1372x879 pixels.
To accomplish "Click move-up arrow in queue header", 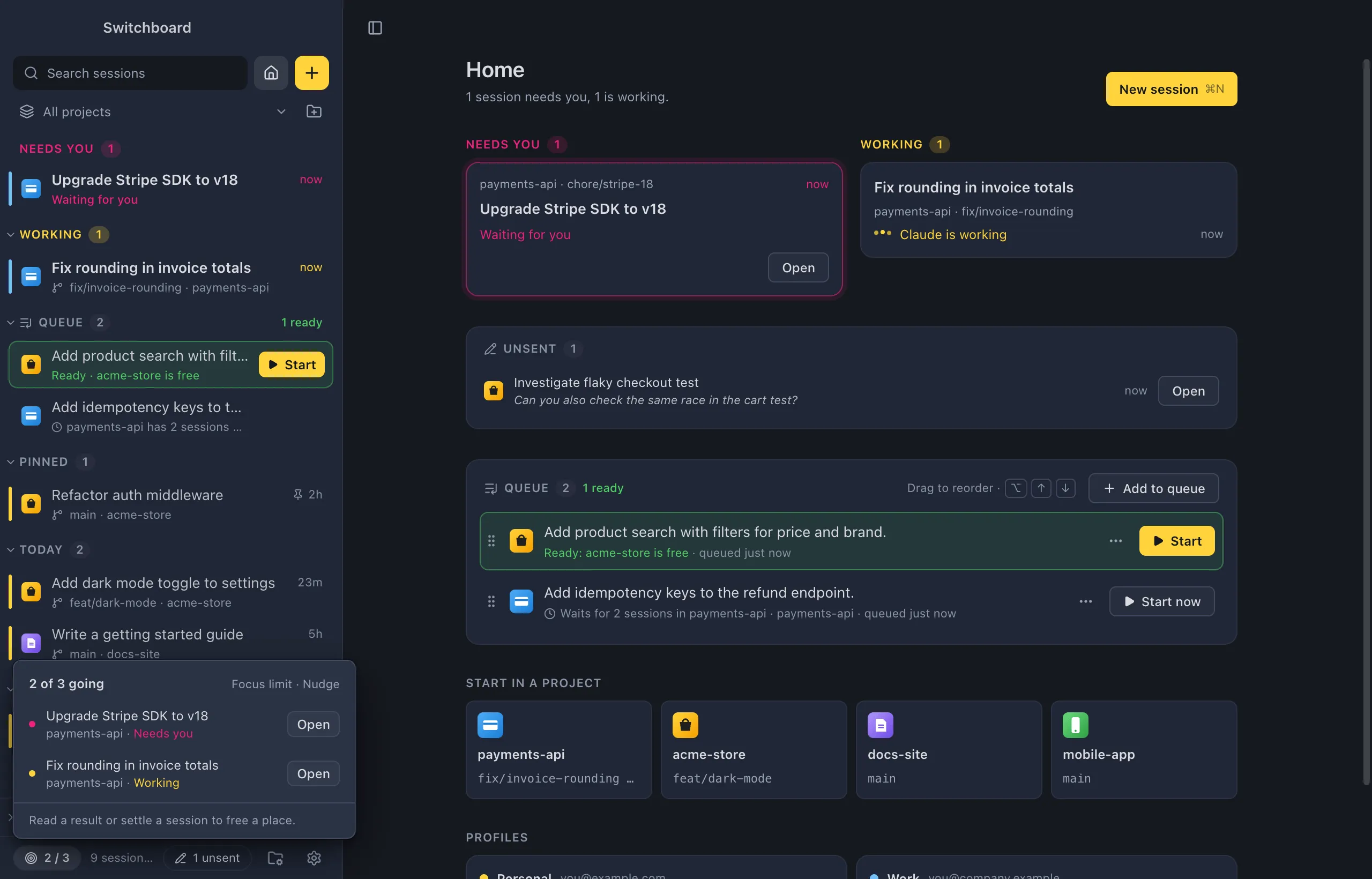I will click(x=1041, y=488).
